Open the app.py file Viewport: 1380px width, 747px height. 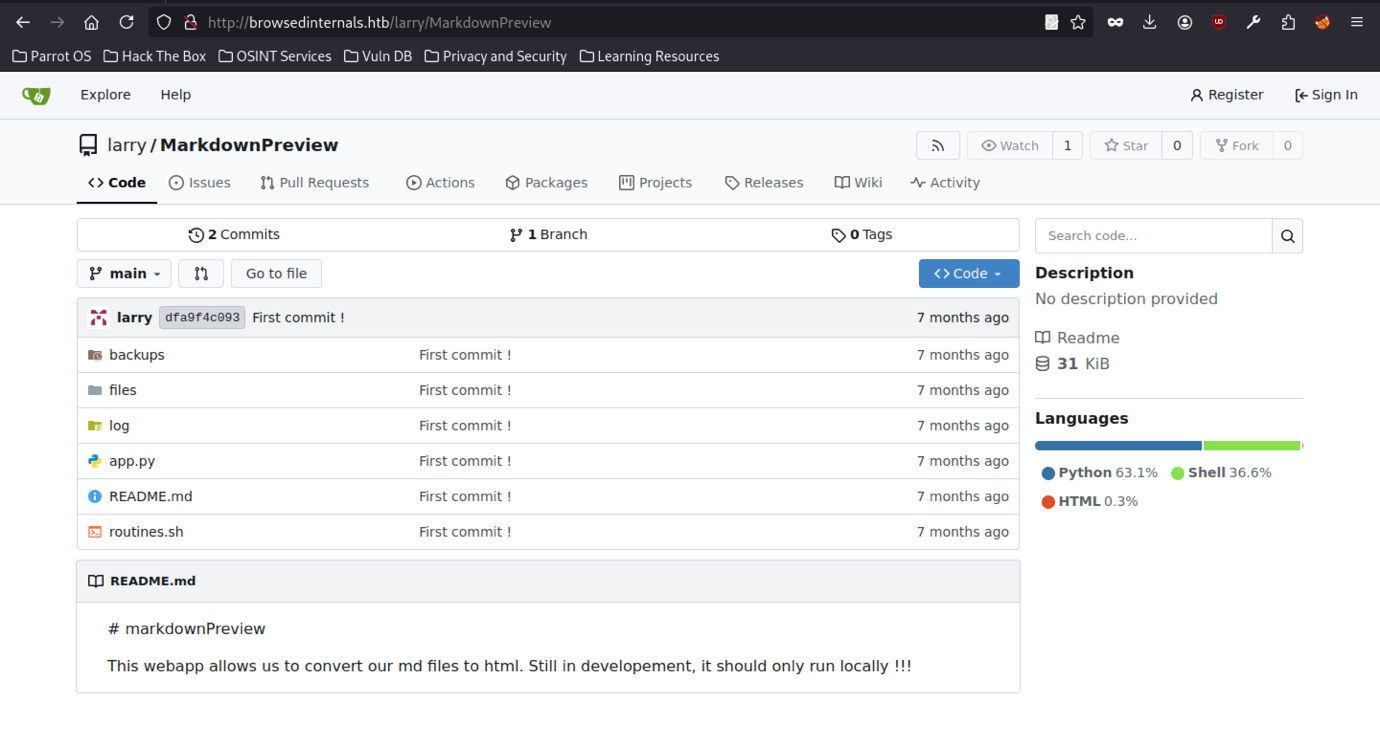pos(132,461)
